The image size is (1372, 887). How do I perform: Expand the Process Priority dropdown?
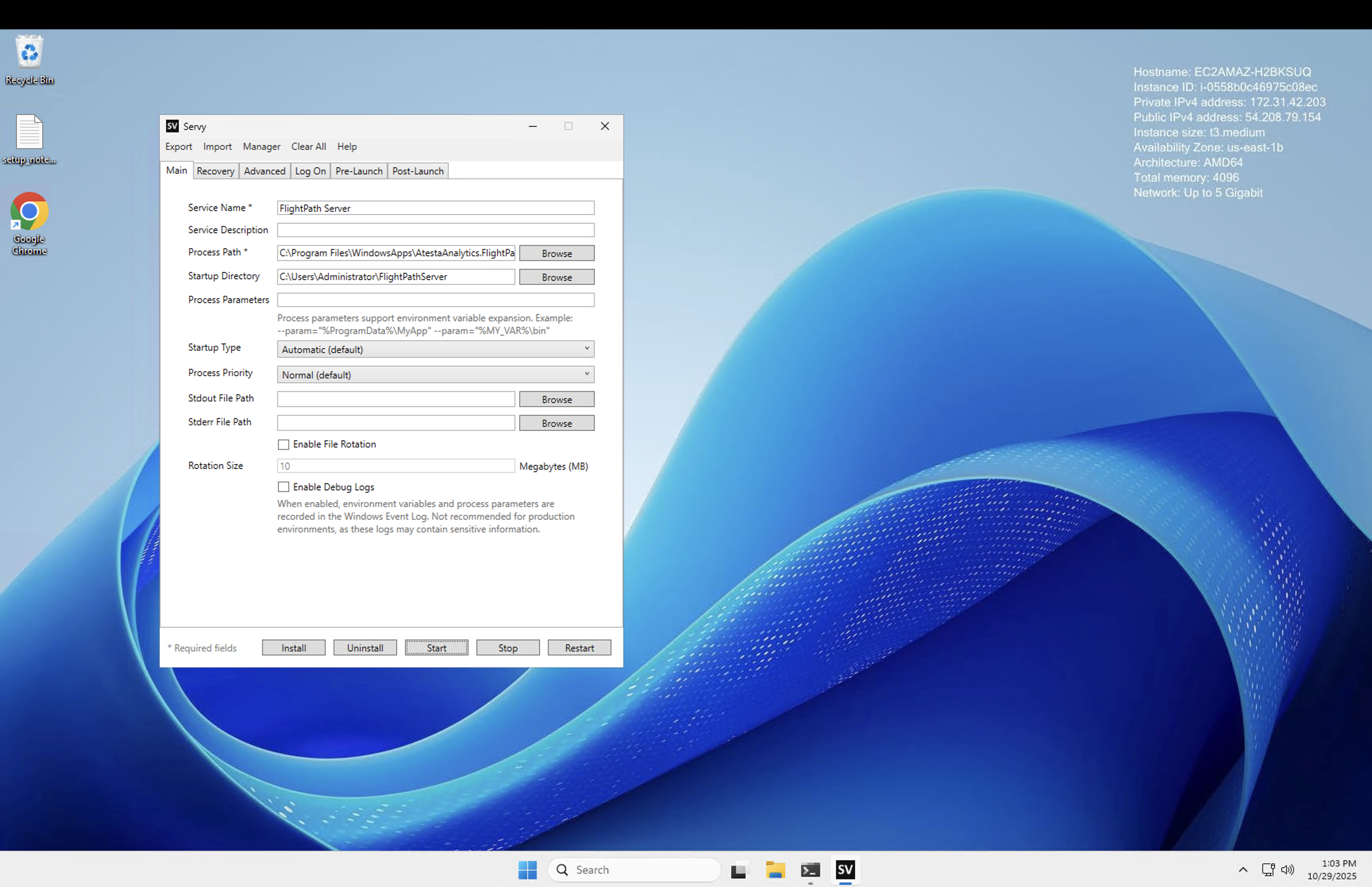tap(435, 374)
